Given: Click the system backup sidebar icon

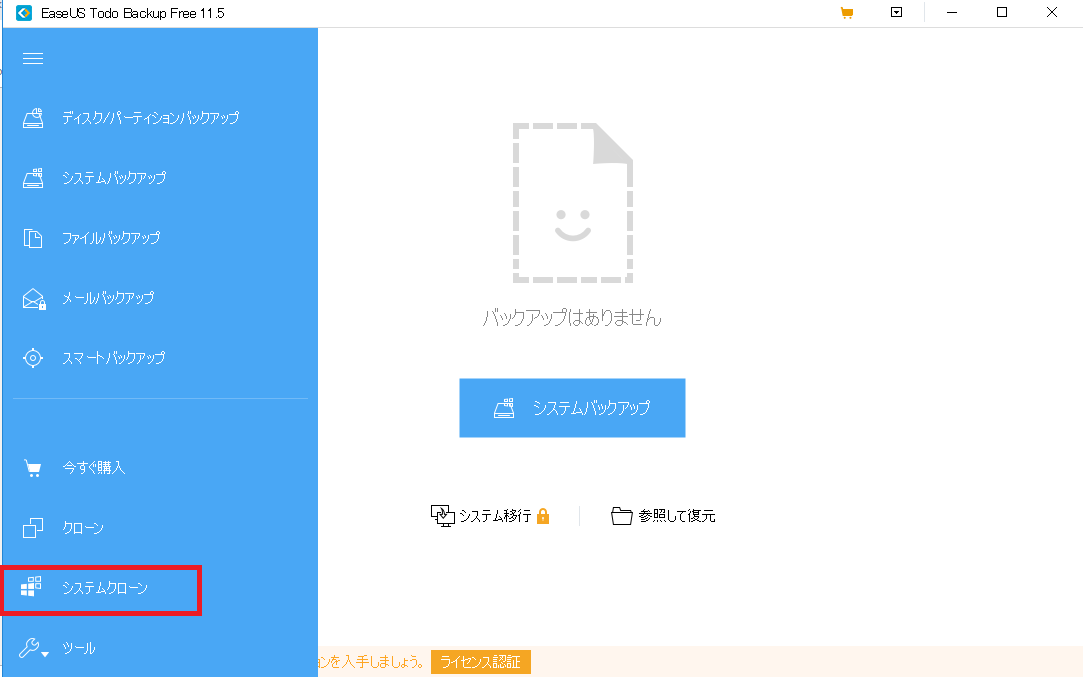Looking at the screenshot, I should (33, 178).
